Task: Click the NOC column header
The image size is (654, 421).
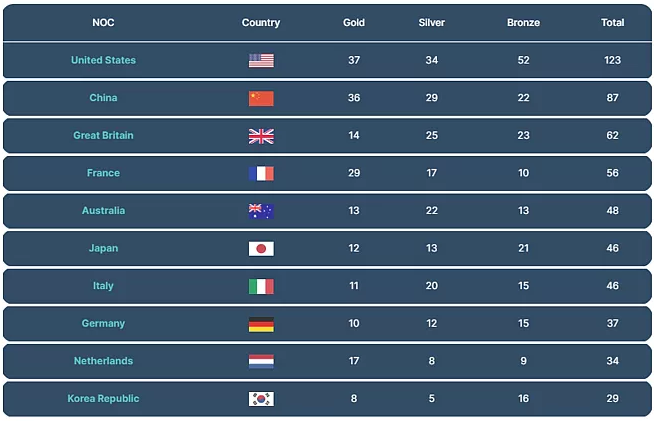Action: (x=103, y=23)
